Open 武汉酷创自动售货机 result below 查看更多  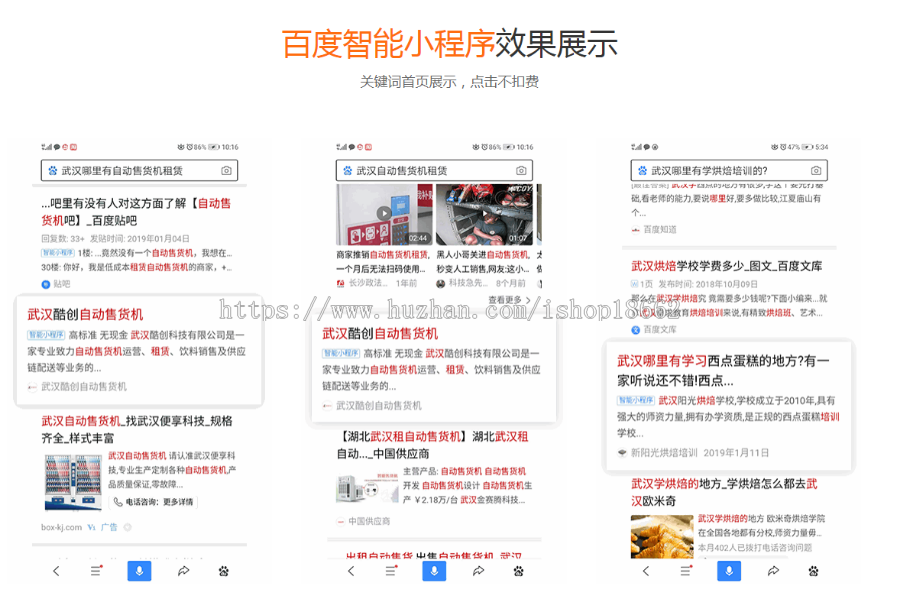(x=380, y=334)
